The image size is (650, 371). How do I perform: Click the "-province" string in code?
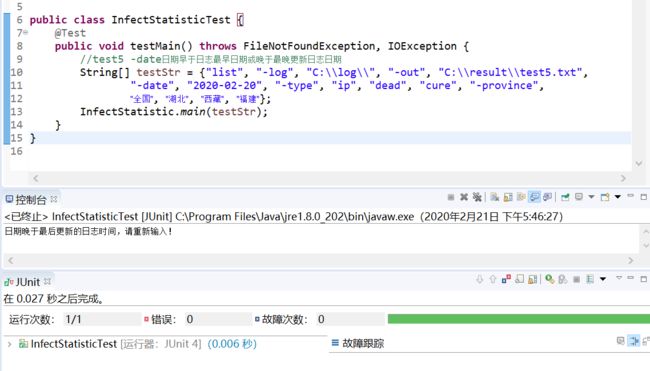(x=504, y=85)
